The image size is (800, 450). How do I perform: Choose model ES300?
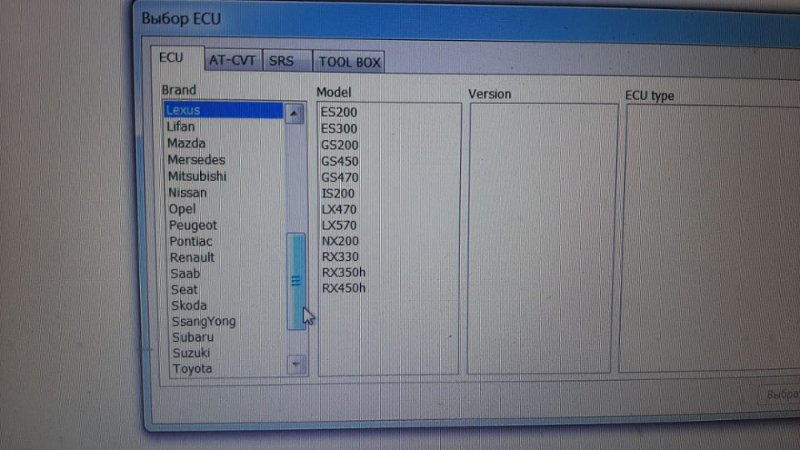pyautogui.click(x=339, y=129)
